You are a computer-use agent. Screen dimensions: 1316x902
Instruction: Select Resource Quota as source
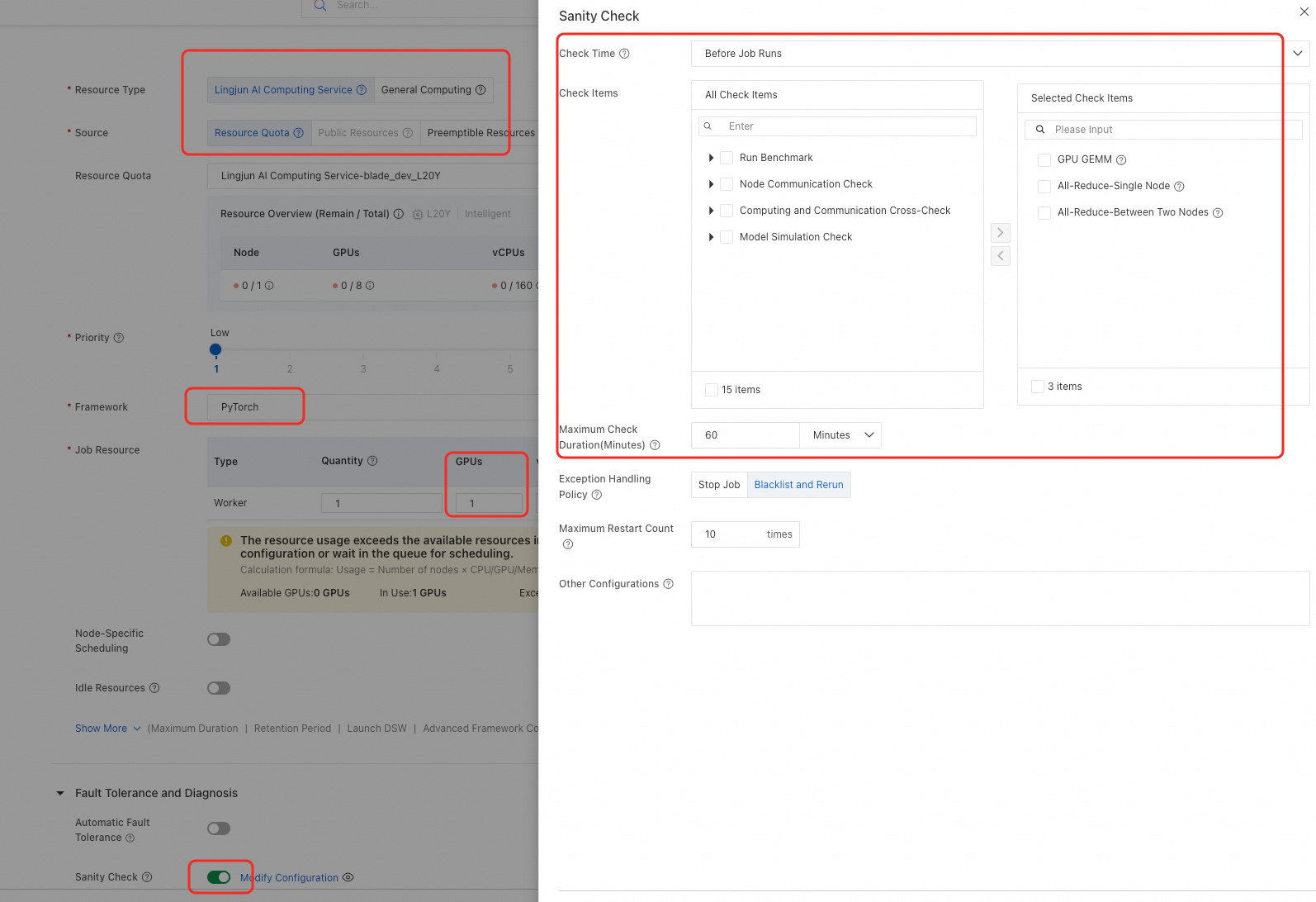click(259, 133)
